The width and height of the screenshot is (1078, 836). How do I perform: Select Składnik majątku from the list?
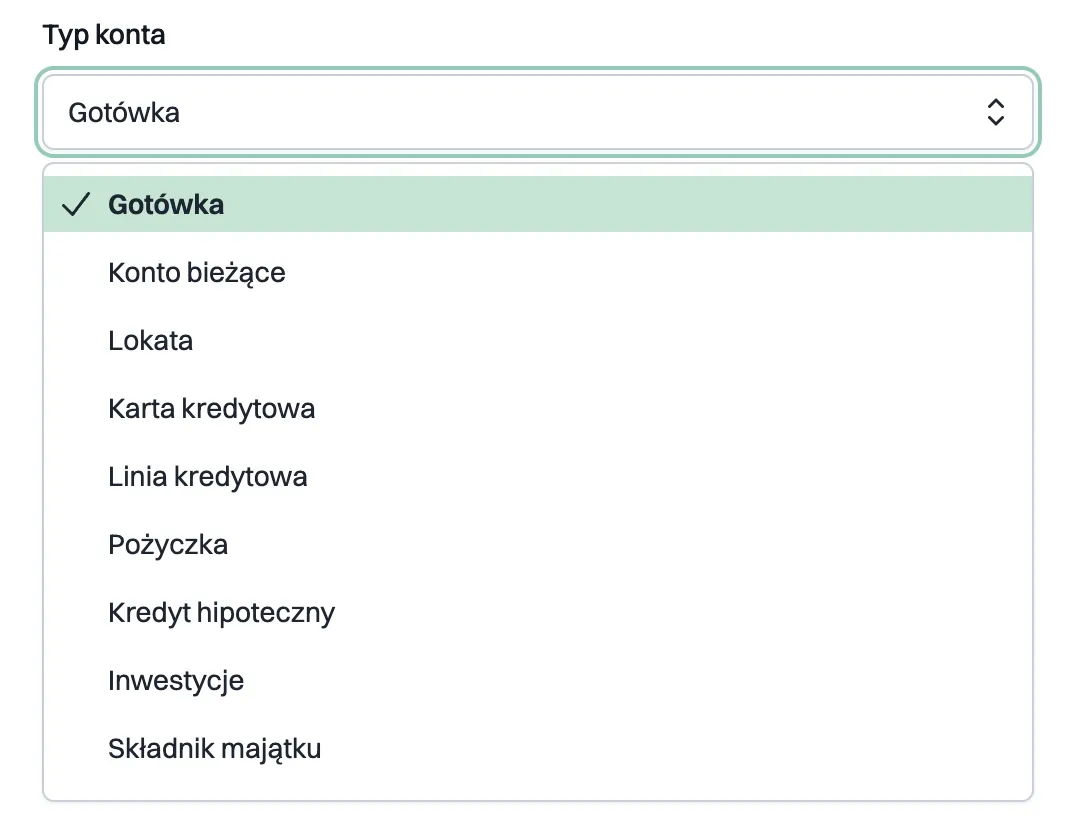[215, 749]
